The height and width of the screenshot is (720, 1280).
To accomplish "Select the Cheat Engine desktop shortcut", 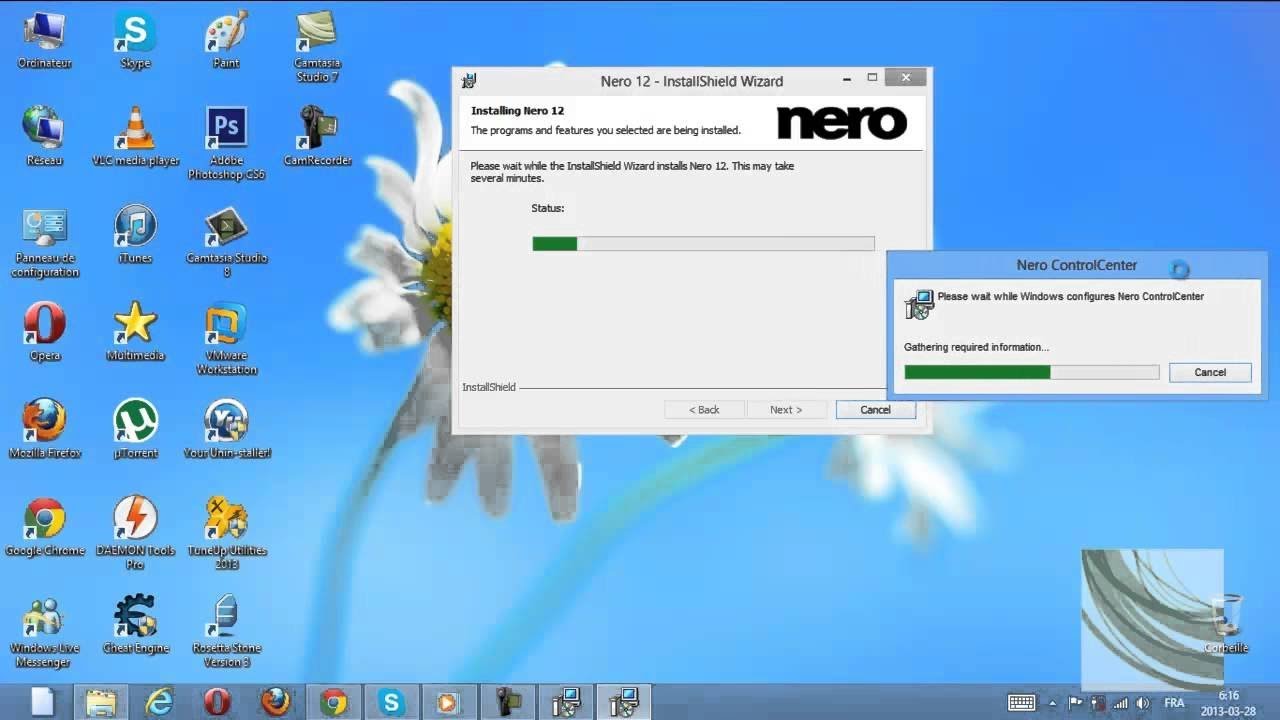I will coord(135,625).
